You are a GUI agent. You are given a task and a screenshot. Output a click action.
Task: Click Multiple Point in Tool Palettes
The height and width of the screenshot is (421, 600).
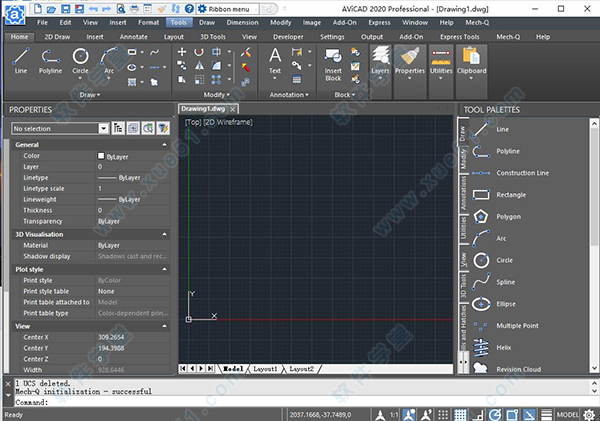505,326
